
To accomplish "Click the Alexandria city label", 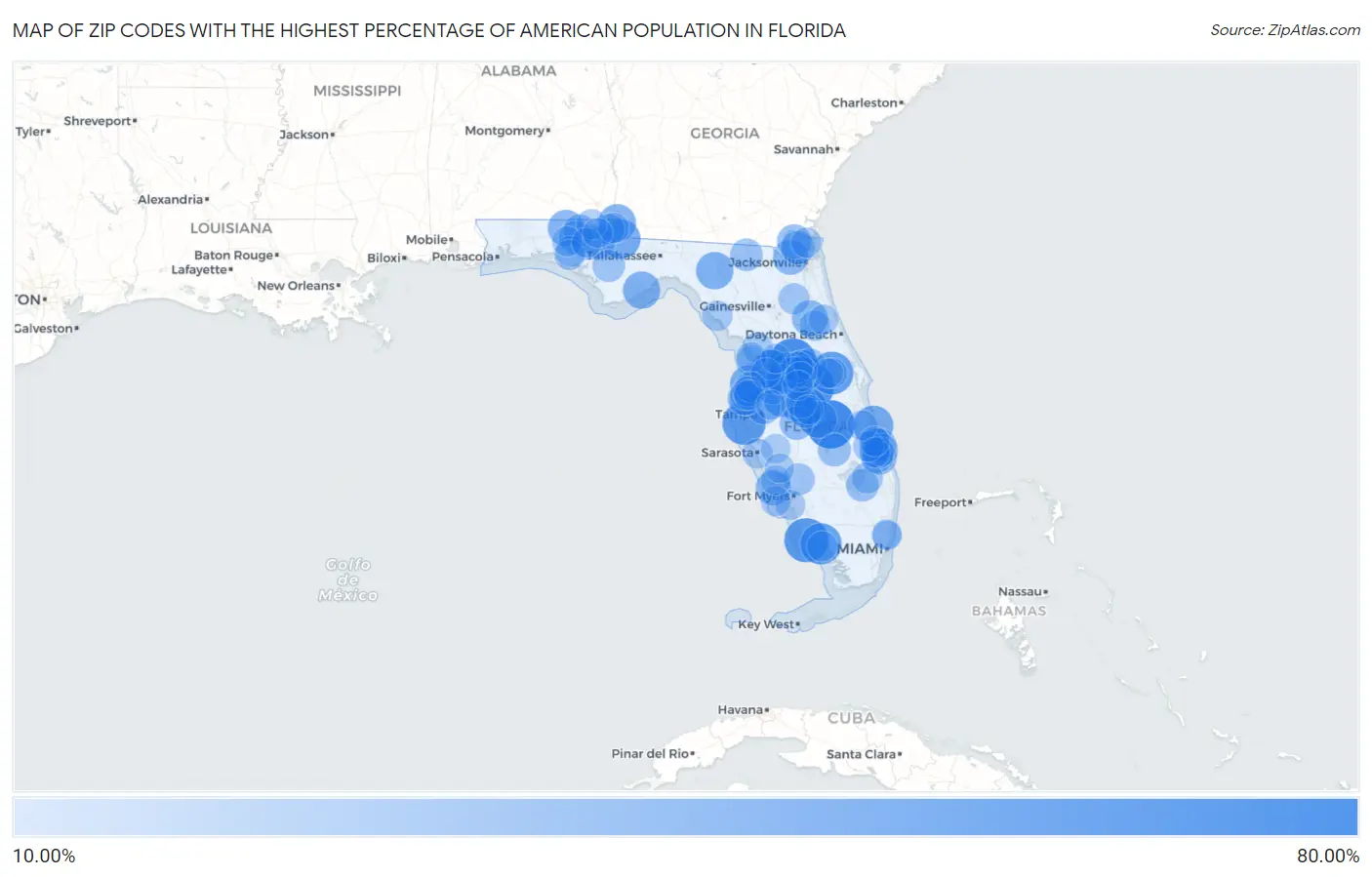I will pos(170,200).
